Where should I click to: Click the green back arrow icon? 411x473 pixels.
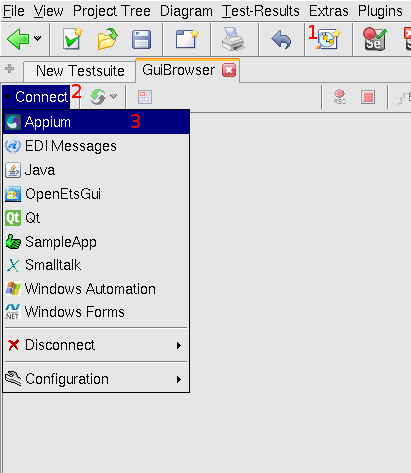coord(18,39)
